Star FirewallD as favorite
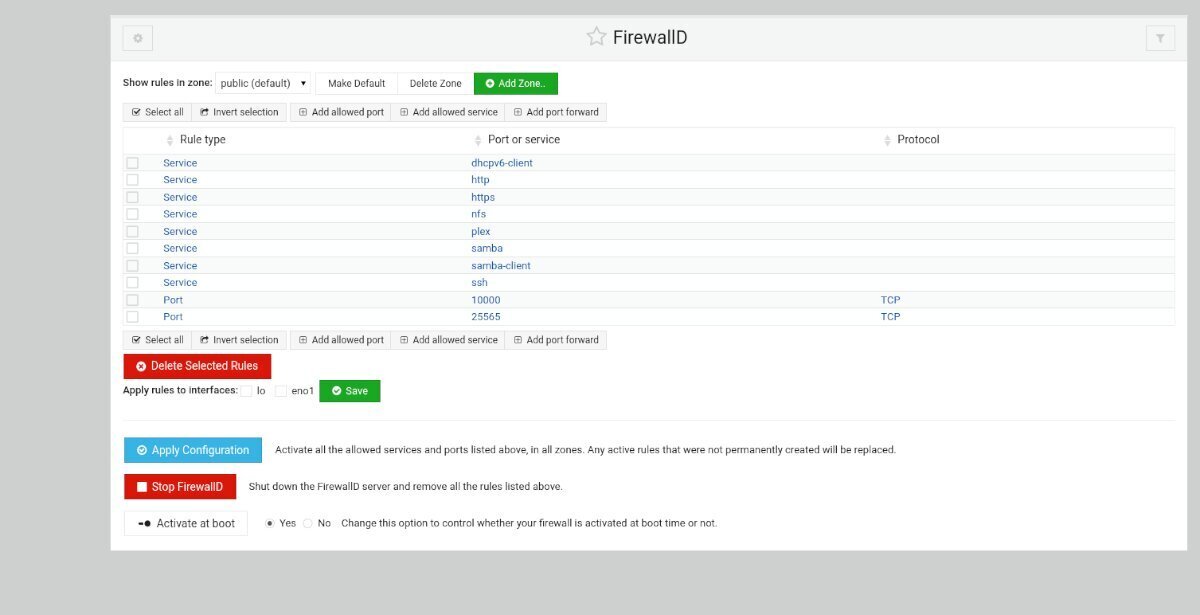The width and height of the screenshot is (1200, 615). tap(596, 37)
